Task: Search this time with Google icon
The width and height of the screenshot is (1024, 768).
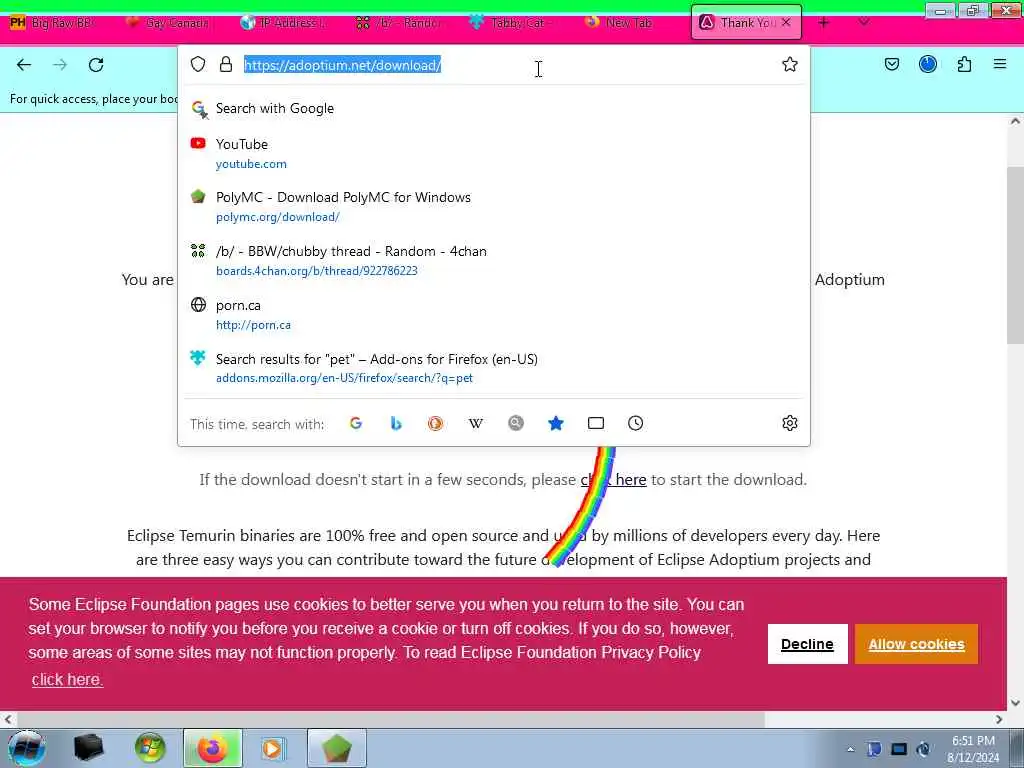Action: point(356,423)
